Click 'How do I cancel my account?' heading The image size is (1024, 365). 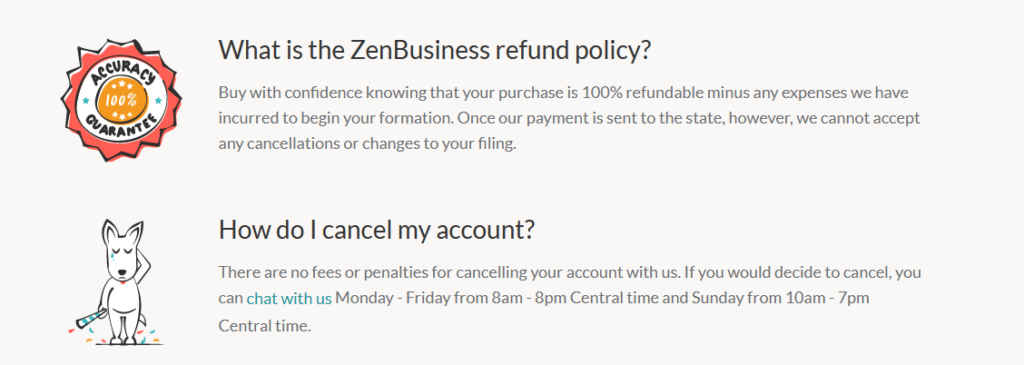(377, 230)
